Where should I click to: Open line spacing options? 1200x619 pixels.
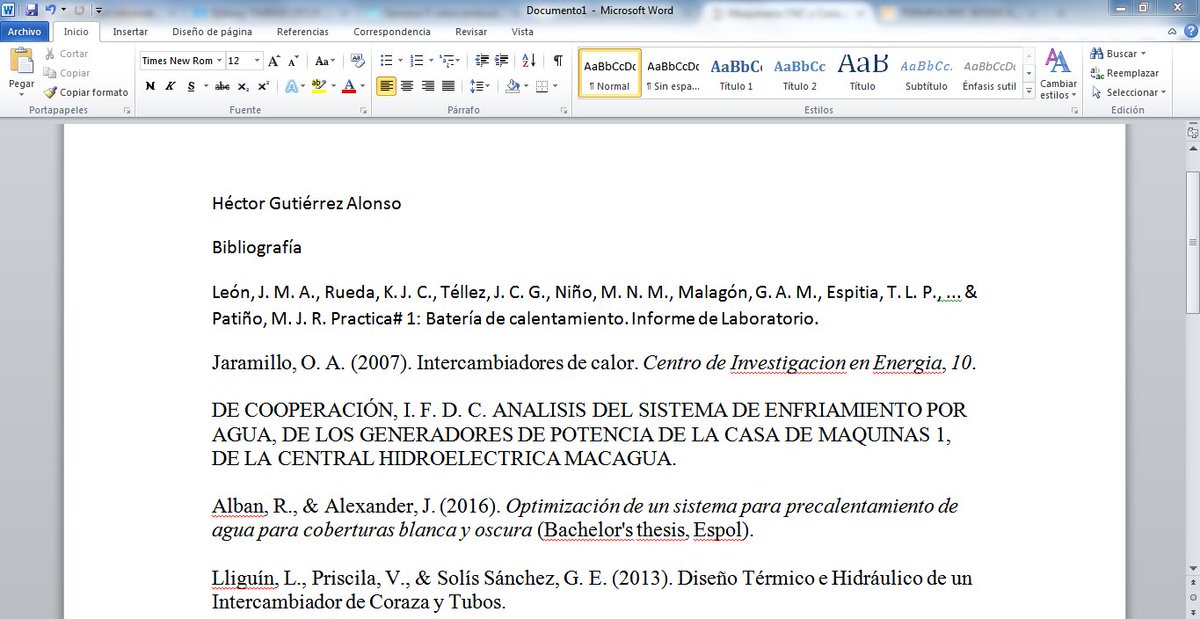(479, 86)
